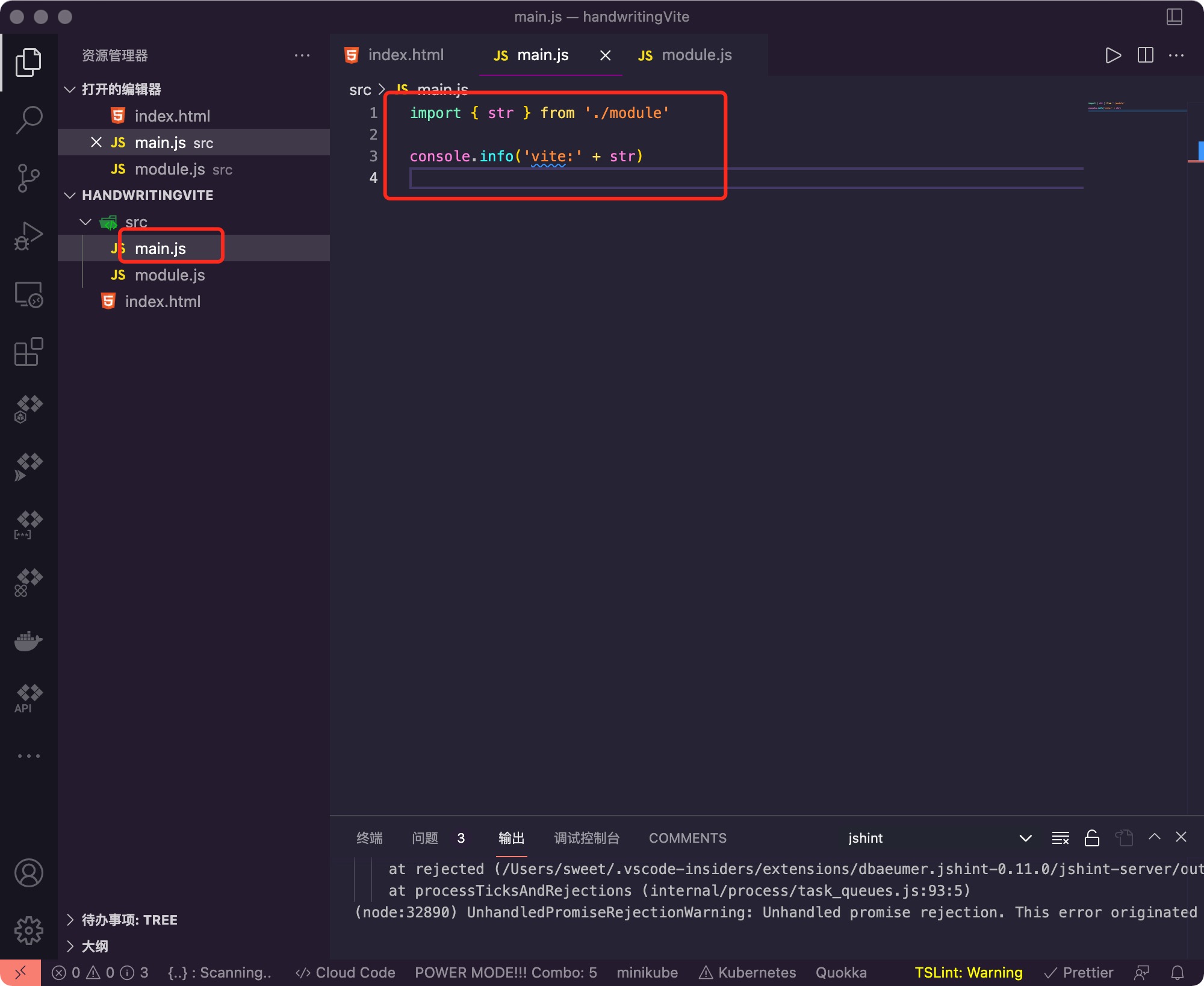
Task: Toggle output scroll lock
Action: [1091, 838]
